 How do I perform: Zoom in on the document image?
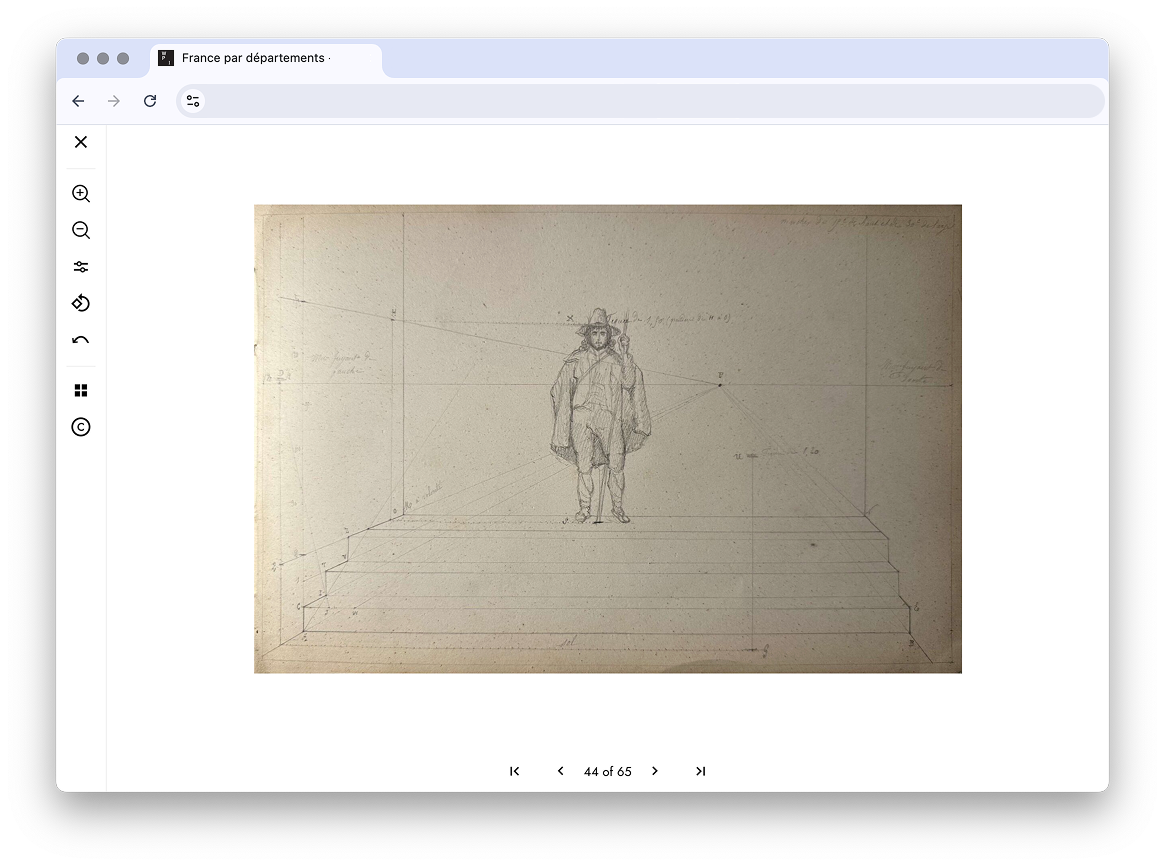pos(80,193)
